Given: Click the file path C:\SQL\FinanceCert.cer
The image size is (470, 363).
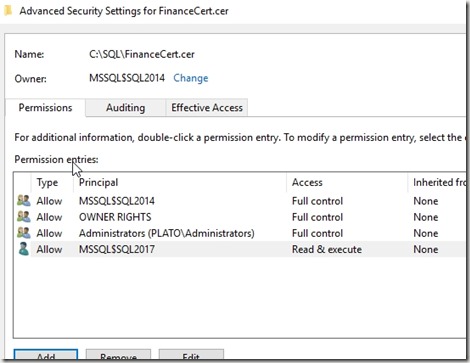Looking at the screenshot, I should [142, 54].
